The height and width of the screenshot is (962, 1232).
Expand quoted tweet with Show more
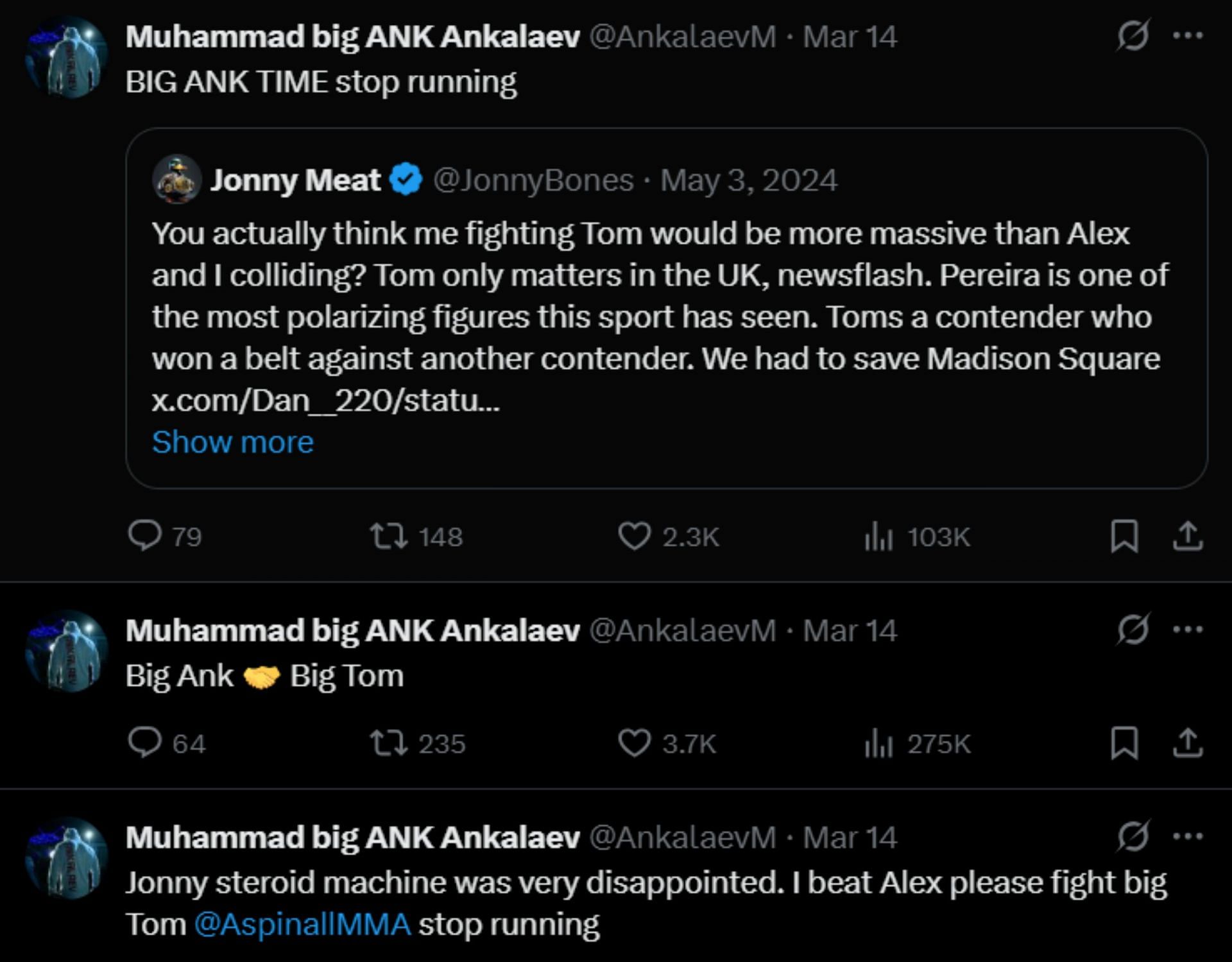[232, 442]
